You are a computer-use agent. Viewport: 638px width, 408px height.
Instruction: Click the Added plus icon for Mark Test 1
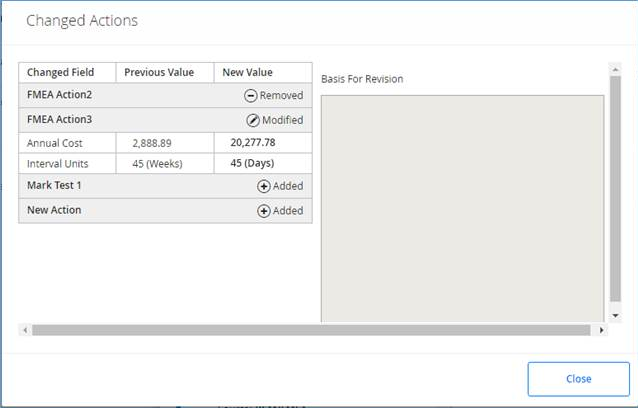point(263,186)
